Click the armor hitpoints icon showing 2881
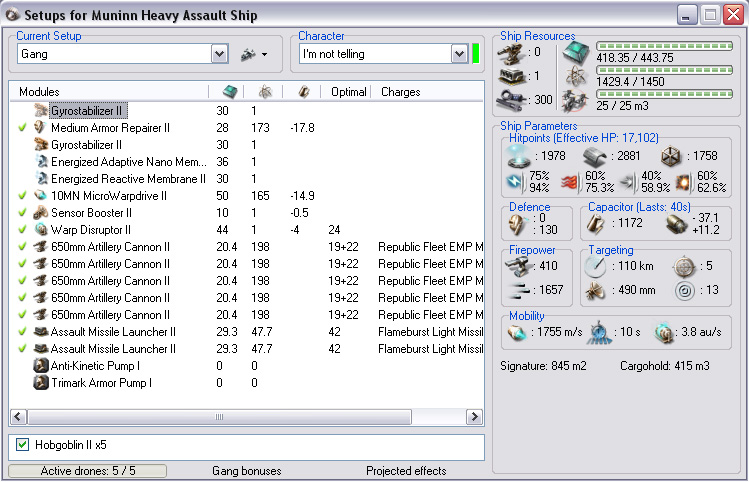749x482 pixels. (x=595, y=157)
